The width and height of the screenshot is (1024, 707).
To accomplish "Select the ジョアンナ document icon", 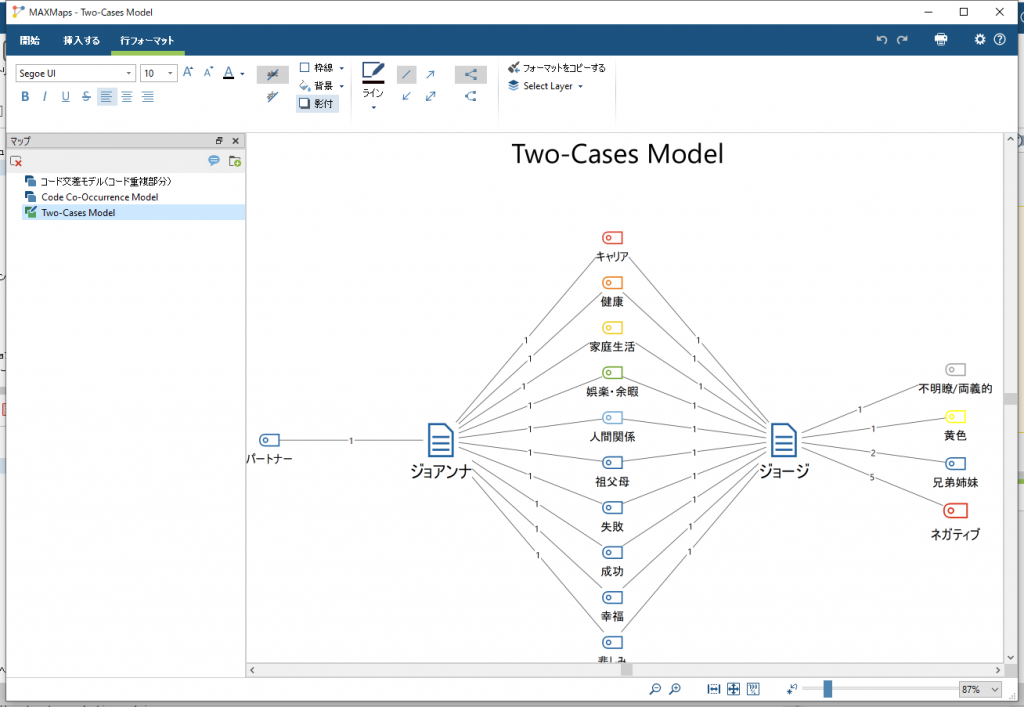I will pyautogui.click(x=441, y=440).
